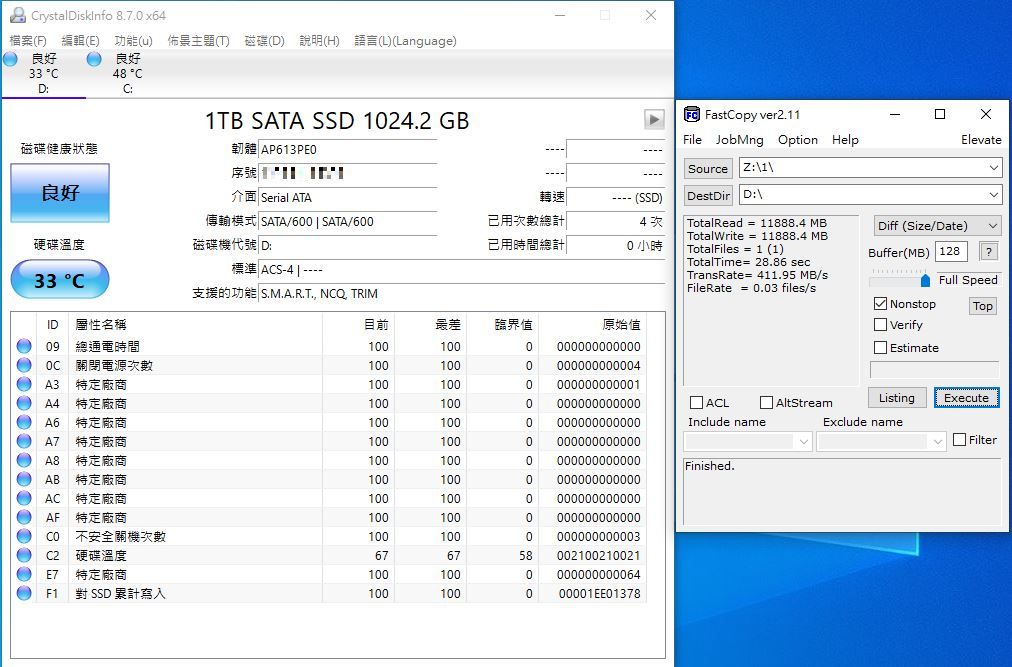Click status orb for attribute A7
Viewport: 1012px width, 667px height.
tap(24, 441)
